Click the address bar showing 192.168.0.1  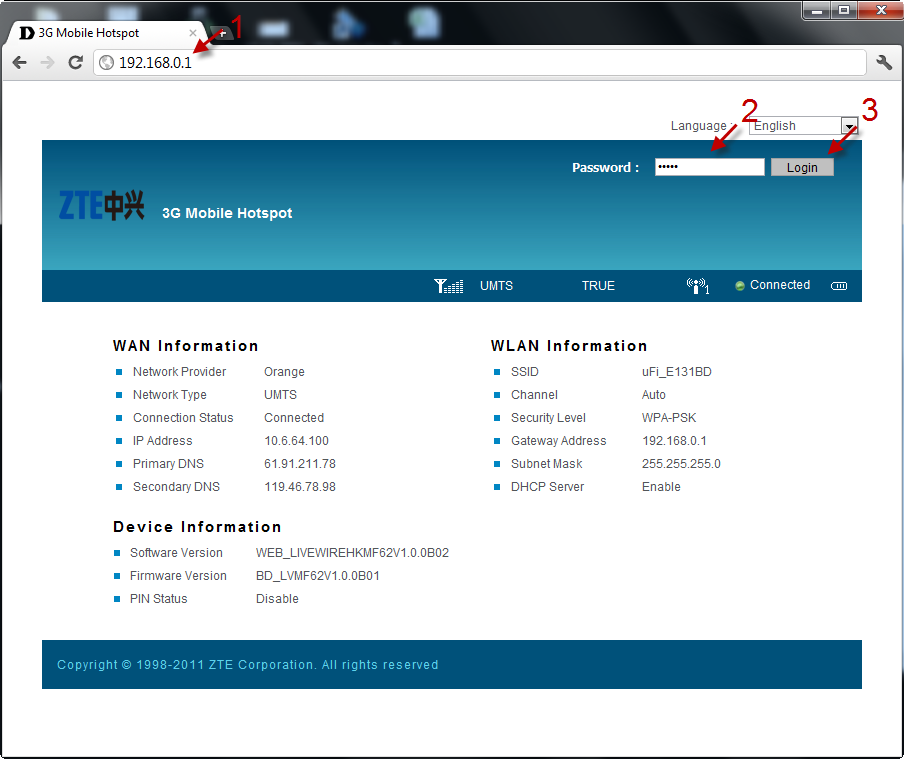[480, 62]
